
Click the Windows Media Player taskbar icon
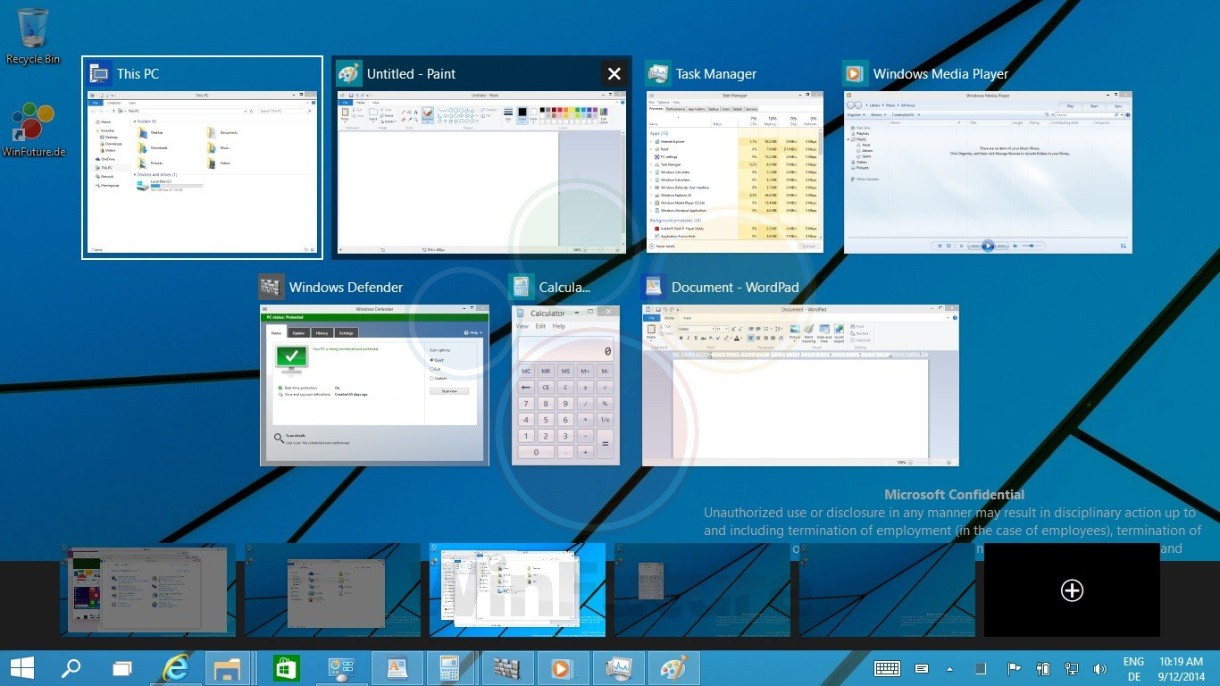[x=563, y=668]
